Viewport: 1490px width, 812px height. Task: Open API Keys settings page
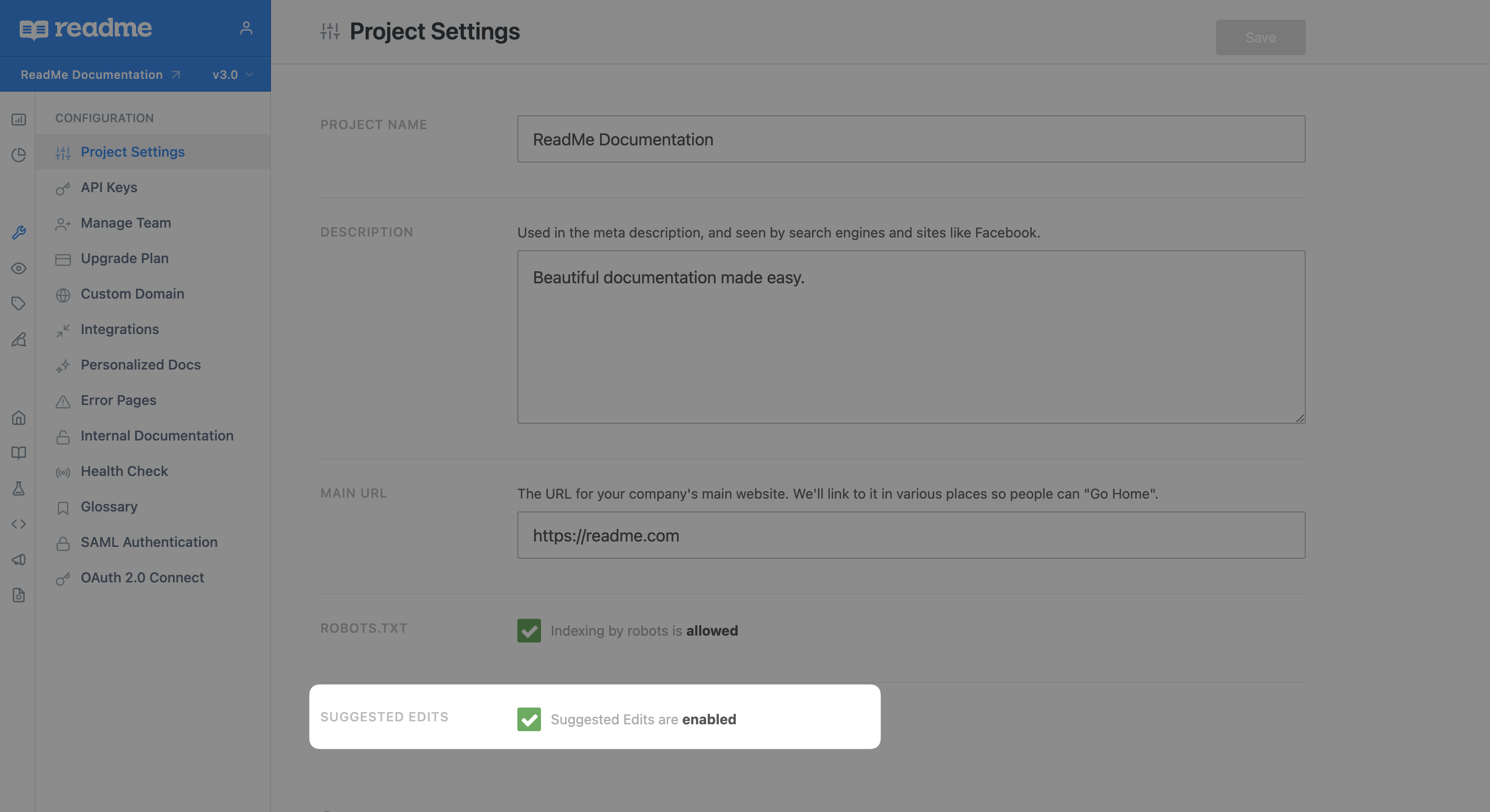[109, 187]
